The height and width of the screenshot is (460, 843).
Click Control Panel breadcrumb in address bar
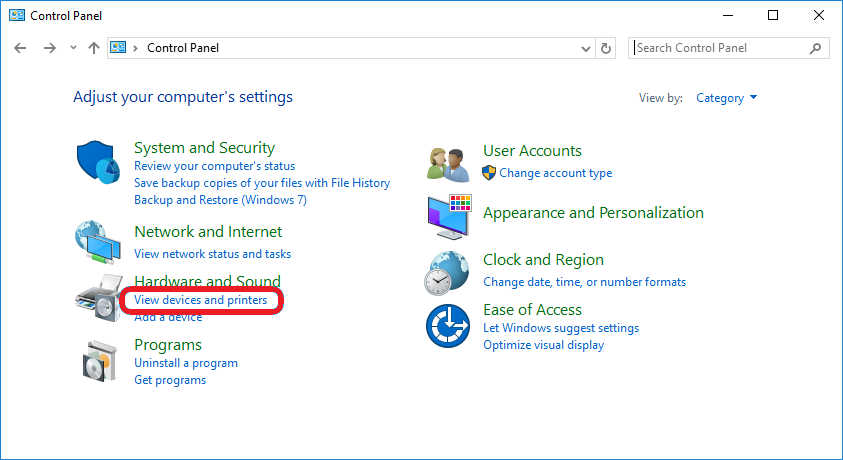(183, 48)
